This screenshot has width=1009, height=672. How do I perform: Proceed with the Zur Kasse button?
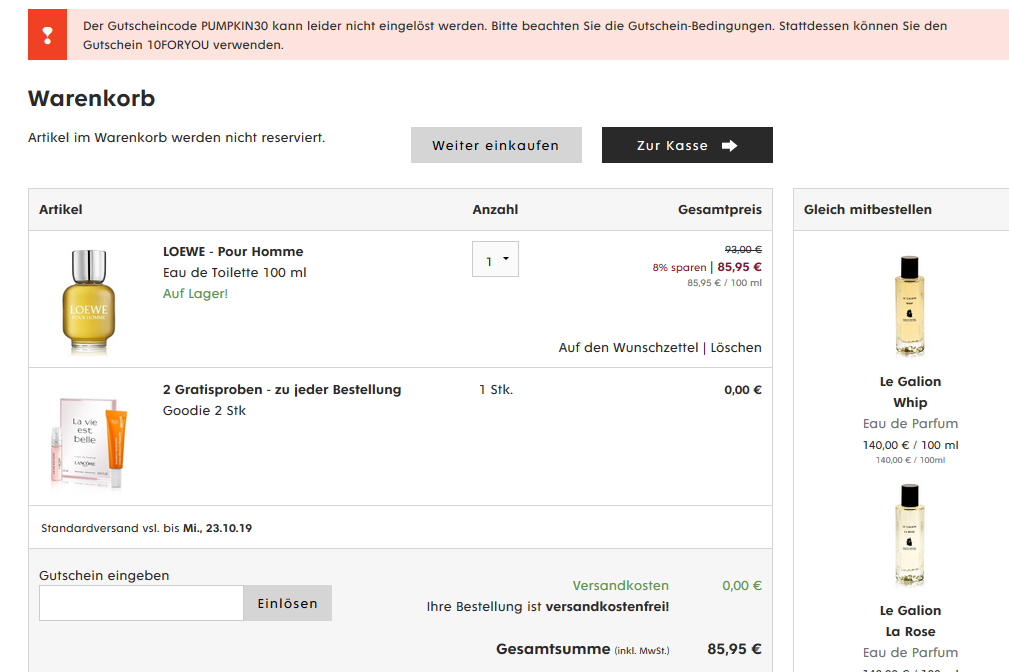click(x=687, y=145)
